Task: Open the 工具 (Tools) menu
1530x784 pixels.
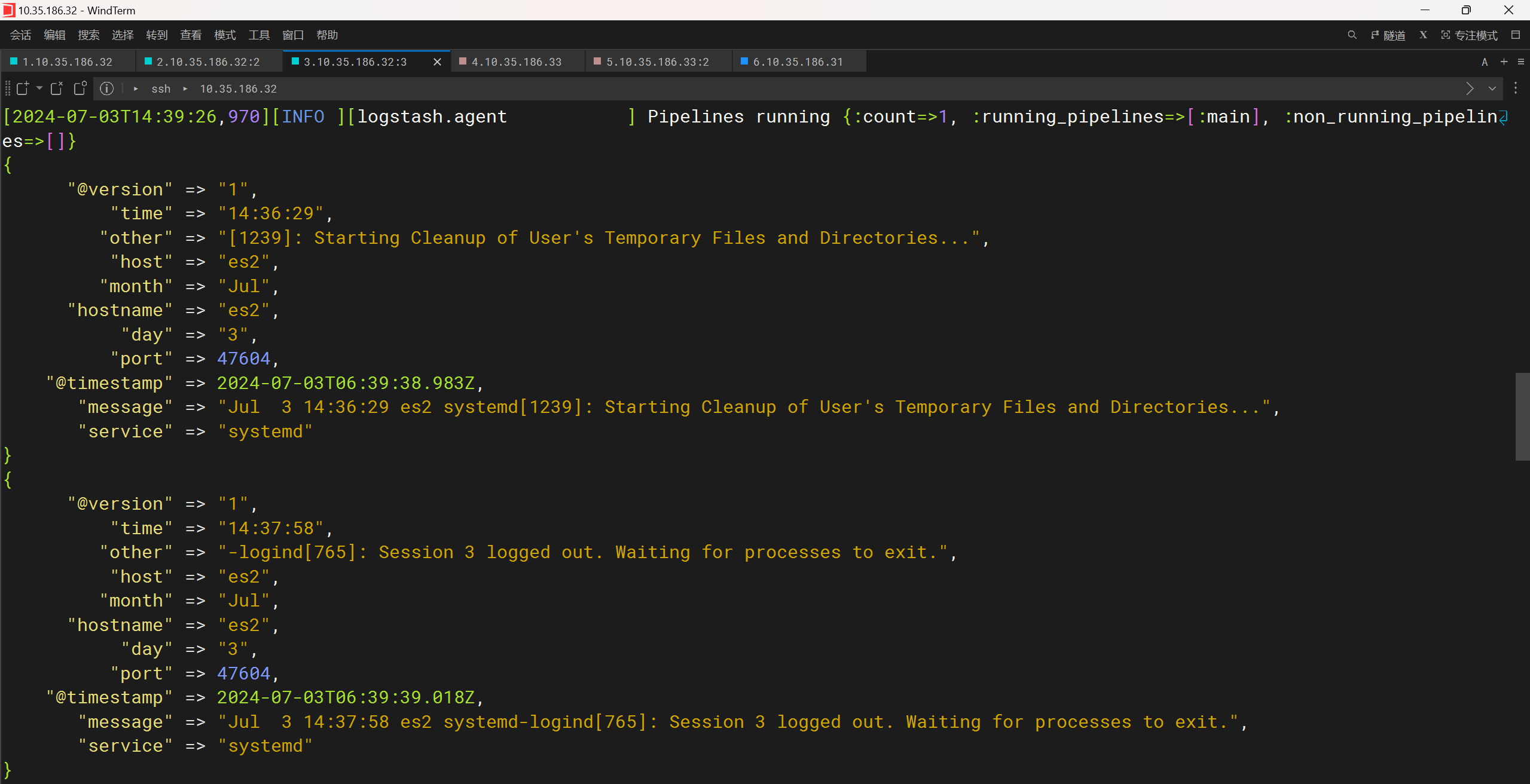Action: coord(259,35)
